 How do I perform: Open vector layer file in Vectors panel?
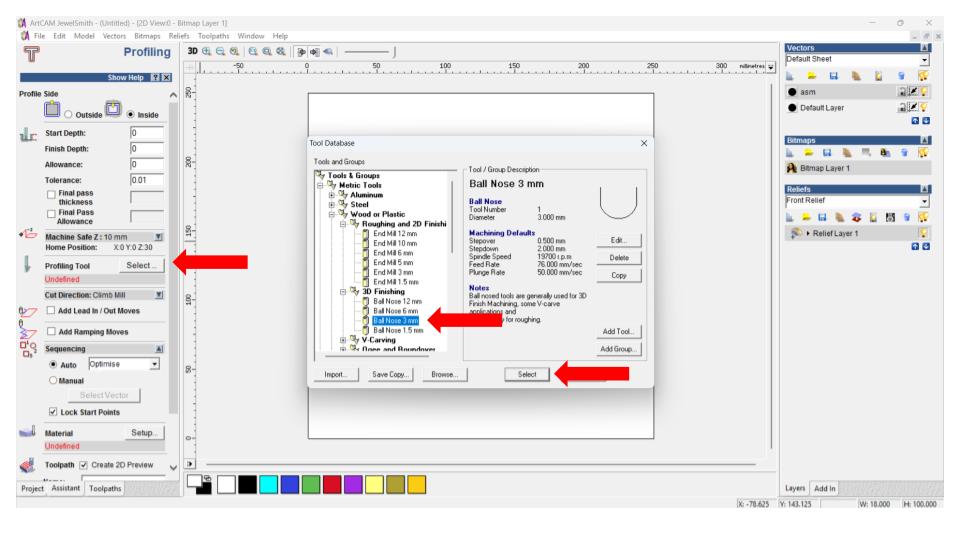pyautogui.click(x=811, y=76)
